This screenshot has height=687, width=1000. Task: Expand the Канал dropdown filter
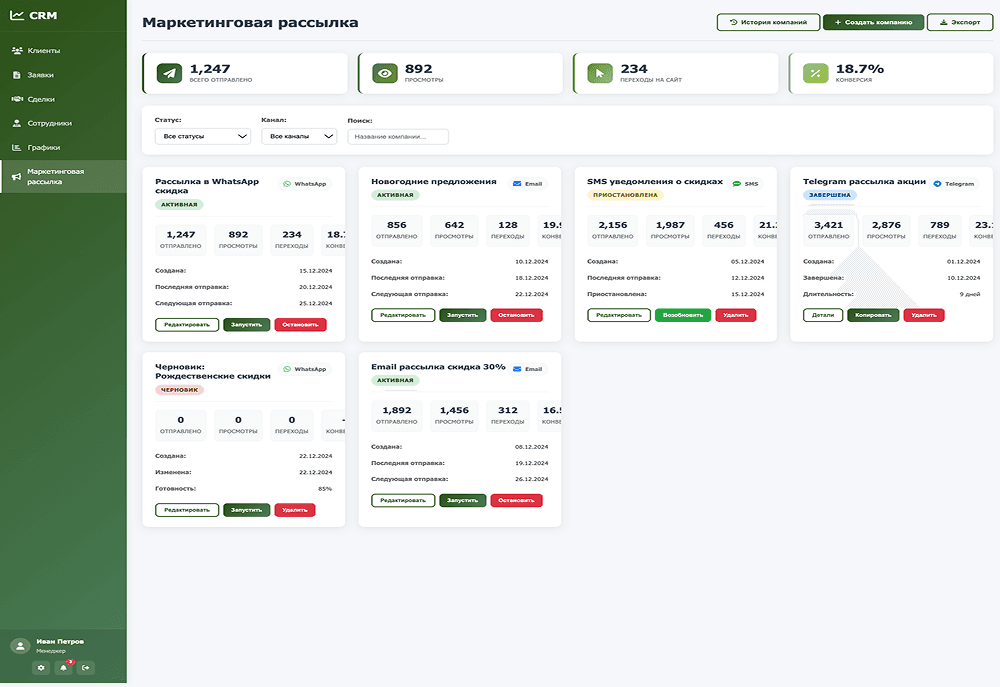[x=299, y=136]
